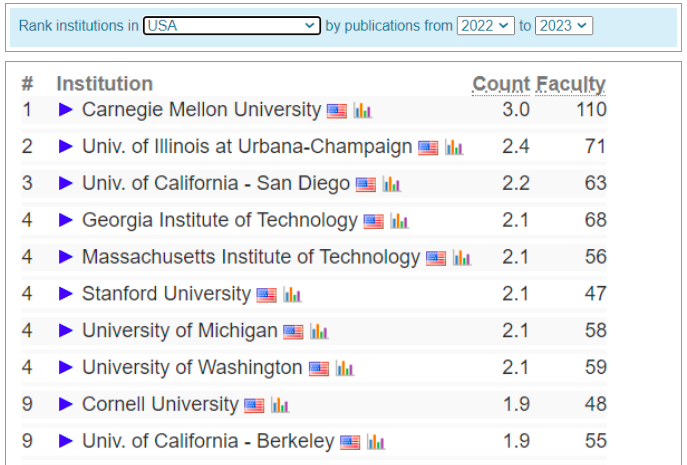Open the USA region dropdown
This screenshot has width=687, height=465.
pyautogui.click(x=232, y=25)
